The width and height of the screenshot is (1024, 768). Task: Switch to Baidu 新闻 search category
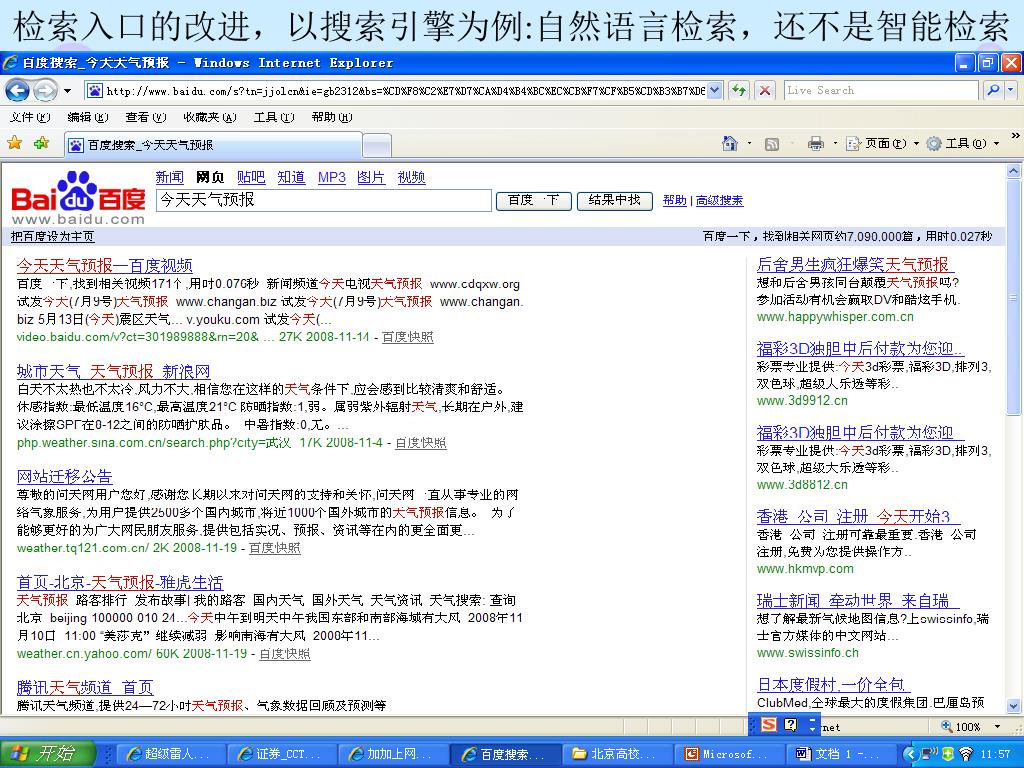pyautogui.click(x=169, y=177)
